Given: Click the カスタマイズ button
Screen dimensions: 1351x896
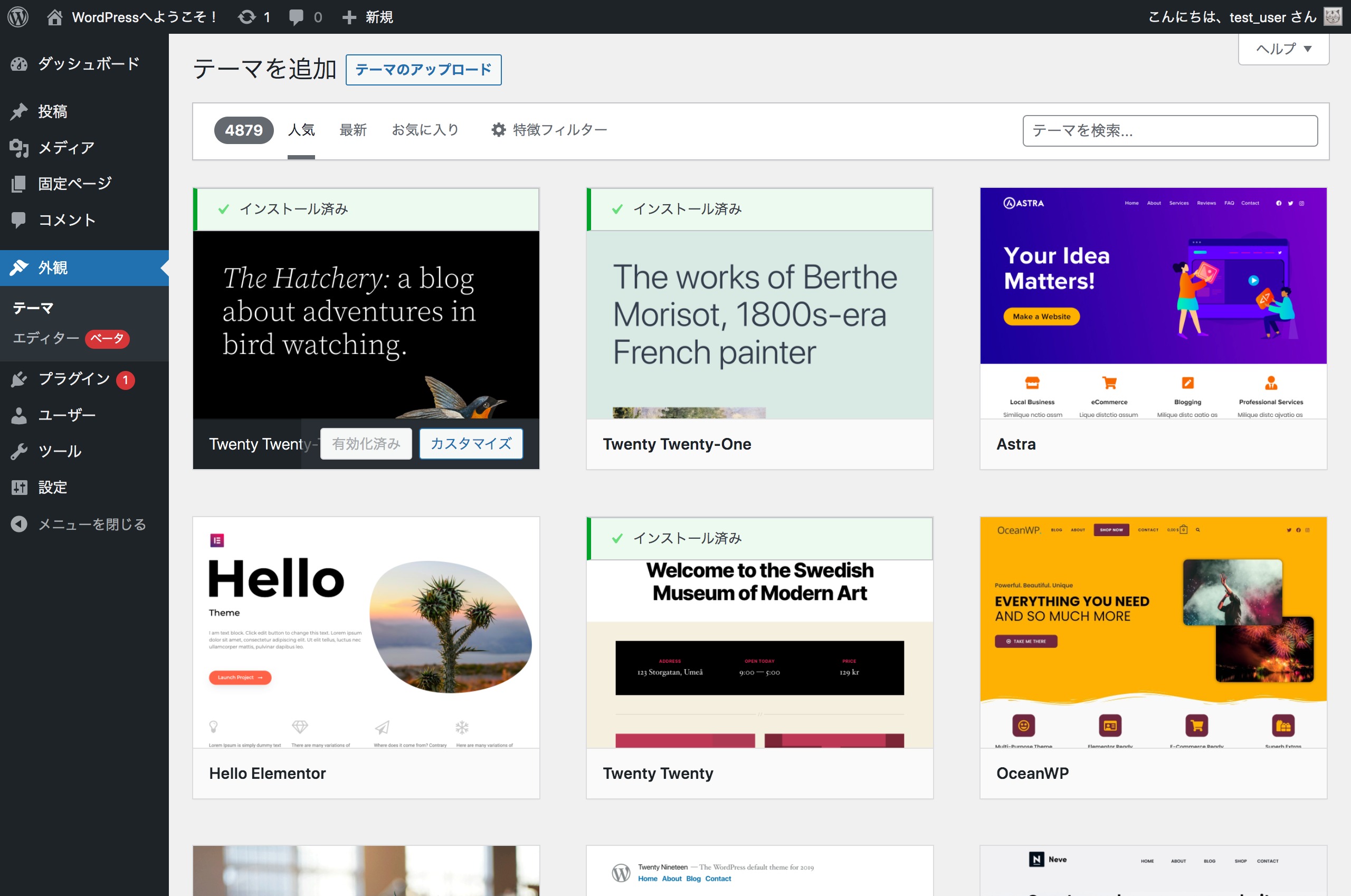Looking at the screenshot, I should (x=470, y=443).
